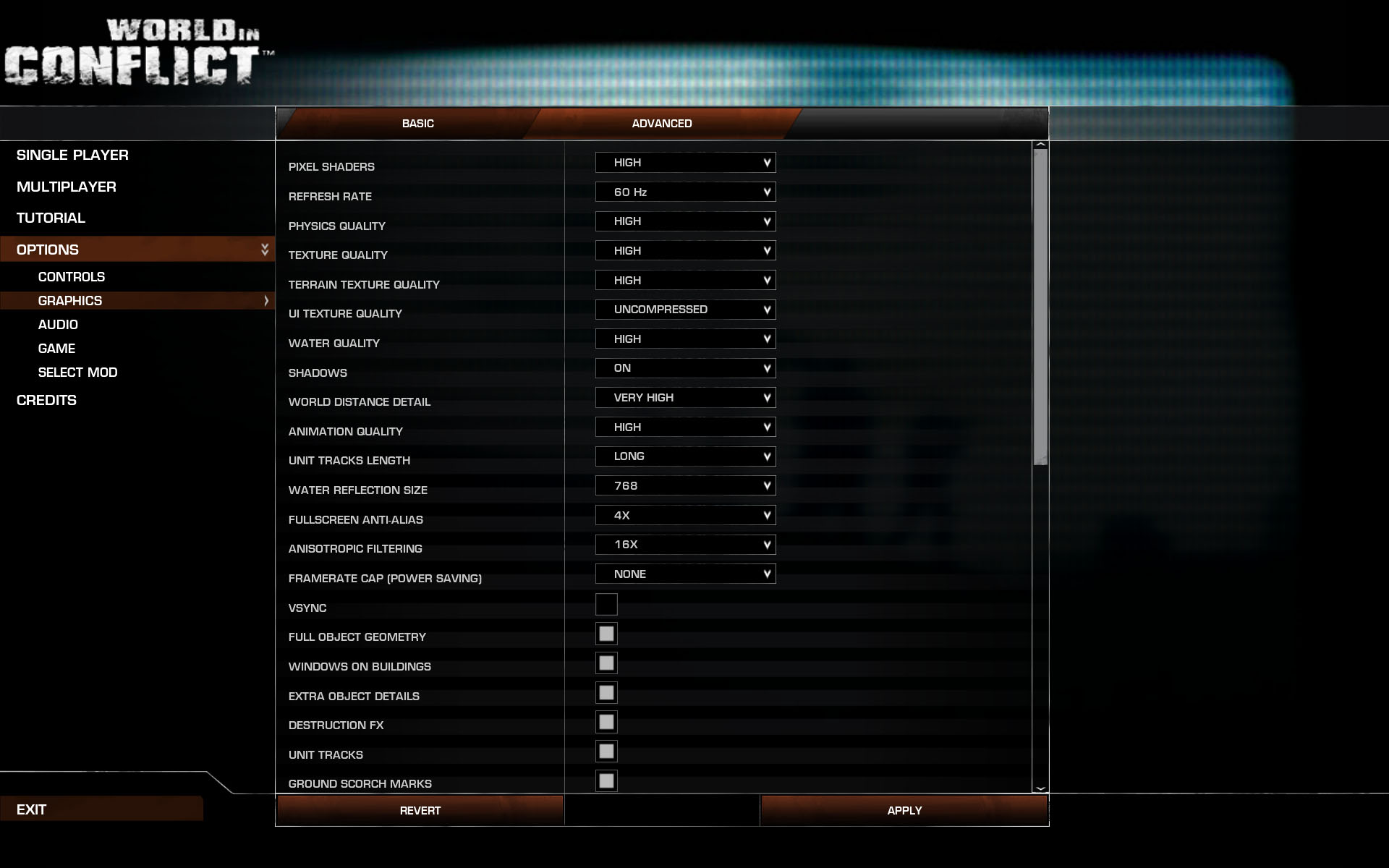Viewport: 1389px width, 868px height.
Task: Click the MULTIPLAYER option
Action: (66, 187)
